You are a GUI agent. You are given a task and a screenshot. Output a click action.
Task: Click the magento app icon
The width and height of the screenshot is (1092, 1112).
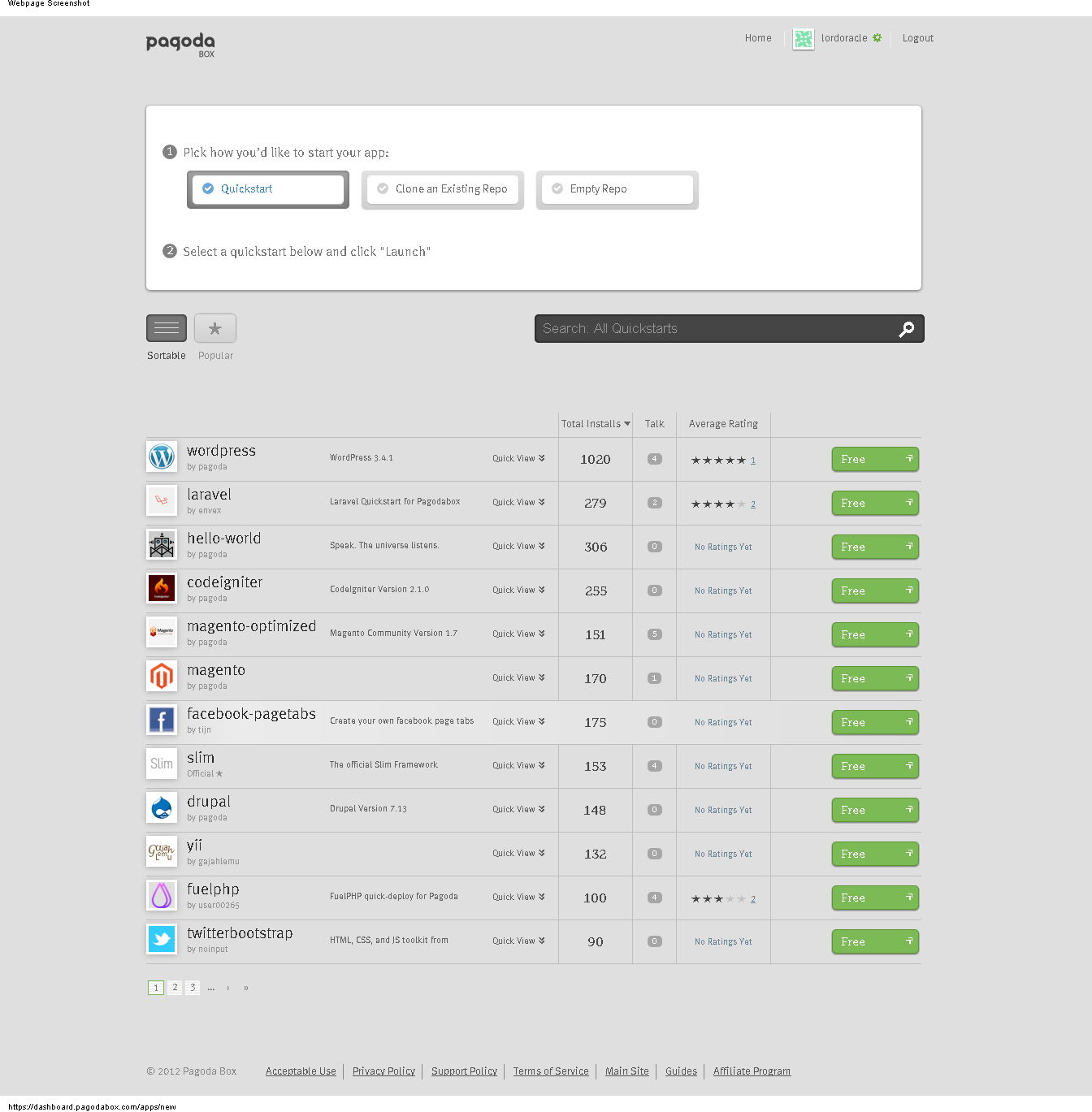(x=162, y=676)
